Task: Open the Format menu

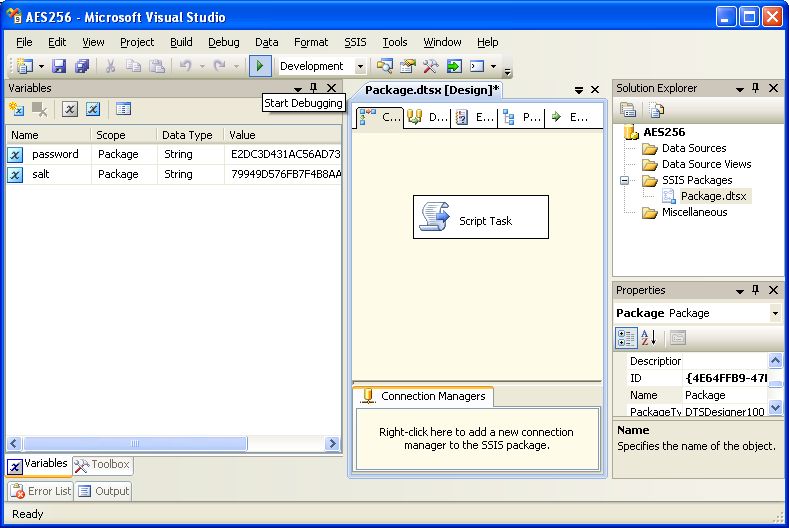Action: point(310,42)
